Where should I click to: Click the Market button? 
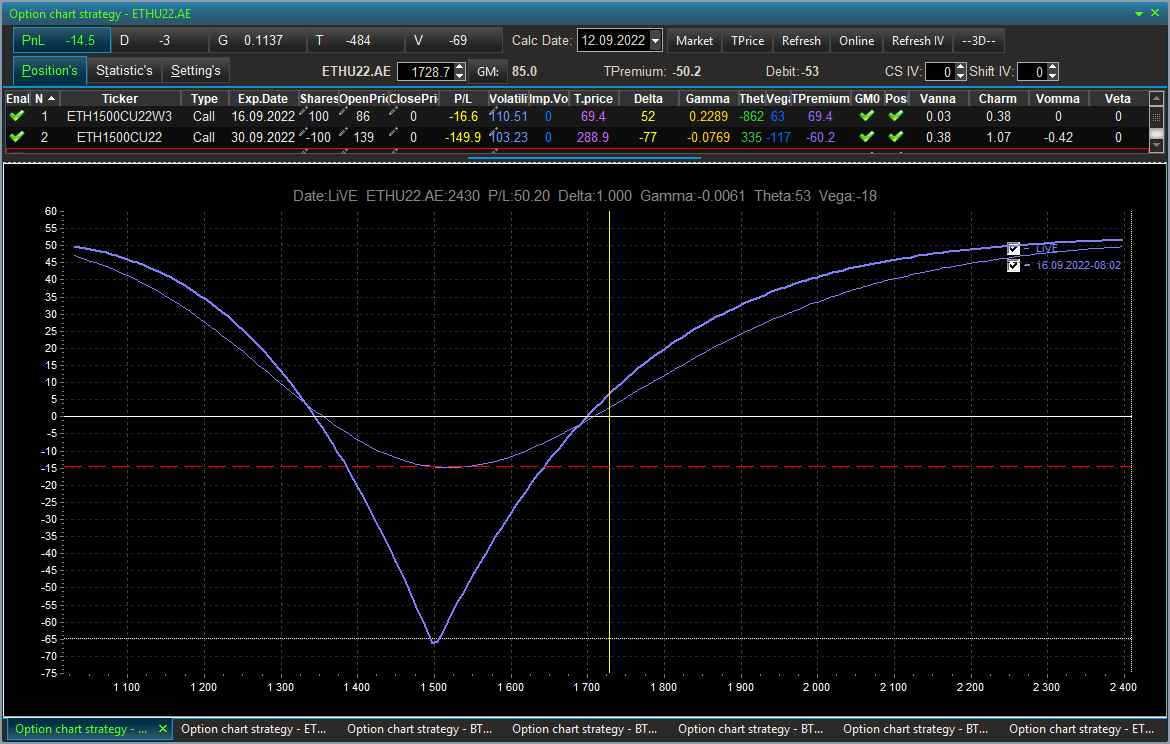[x=694, y=41]
